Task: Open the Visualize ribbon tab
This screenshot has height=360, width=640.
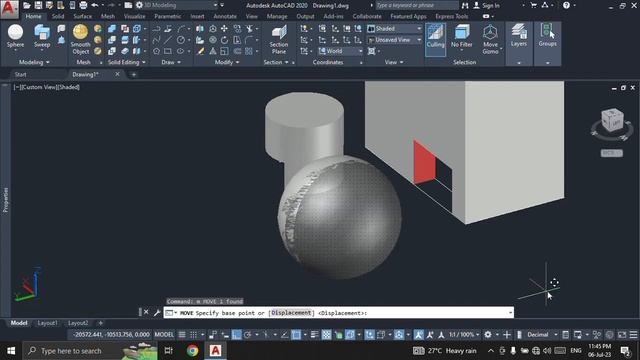Action: pyautogui.click(x=134, y=16)
